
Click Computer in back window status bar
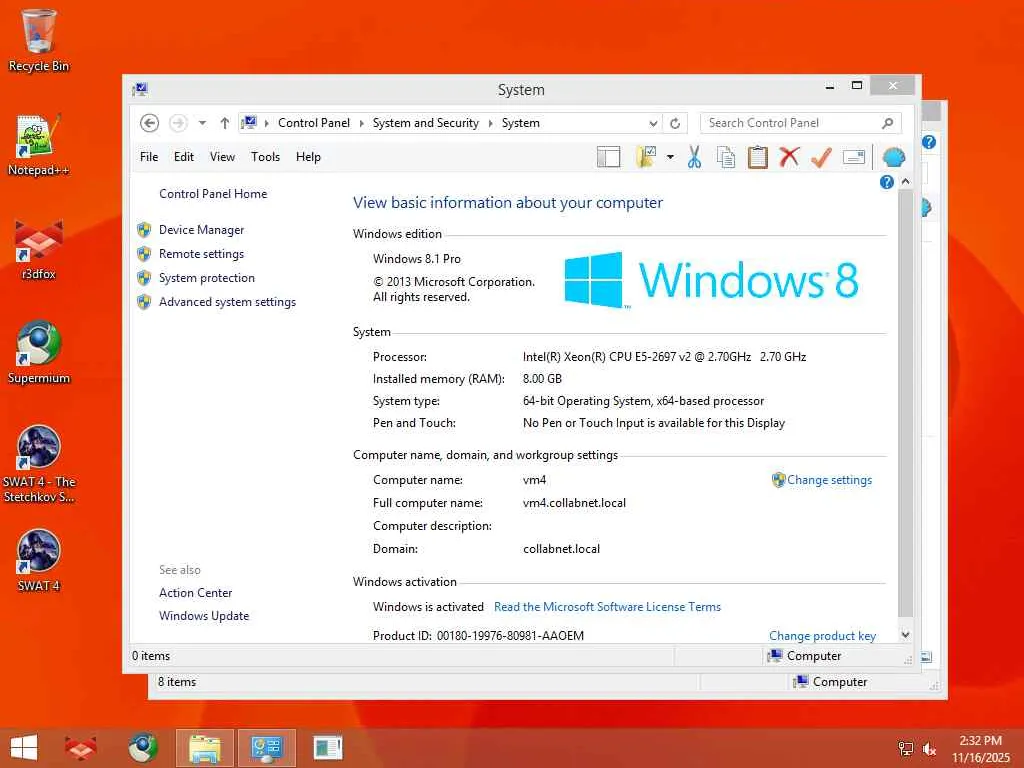(x=831, y=682)
